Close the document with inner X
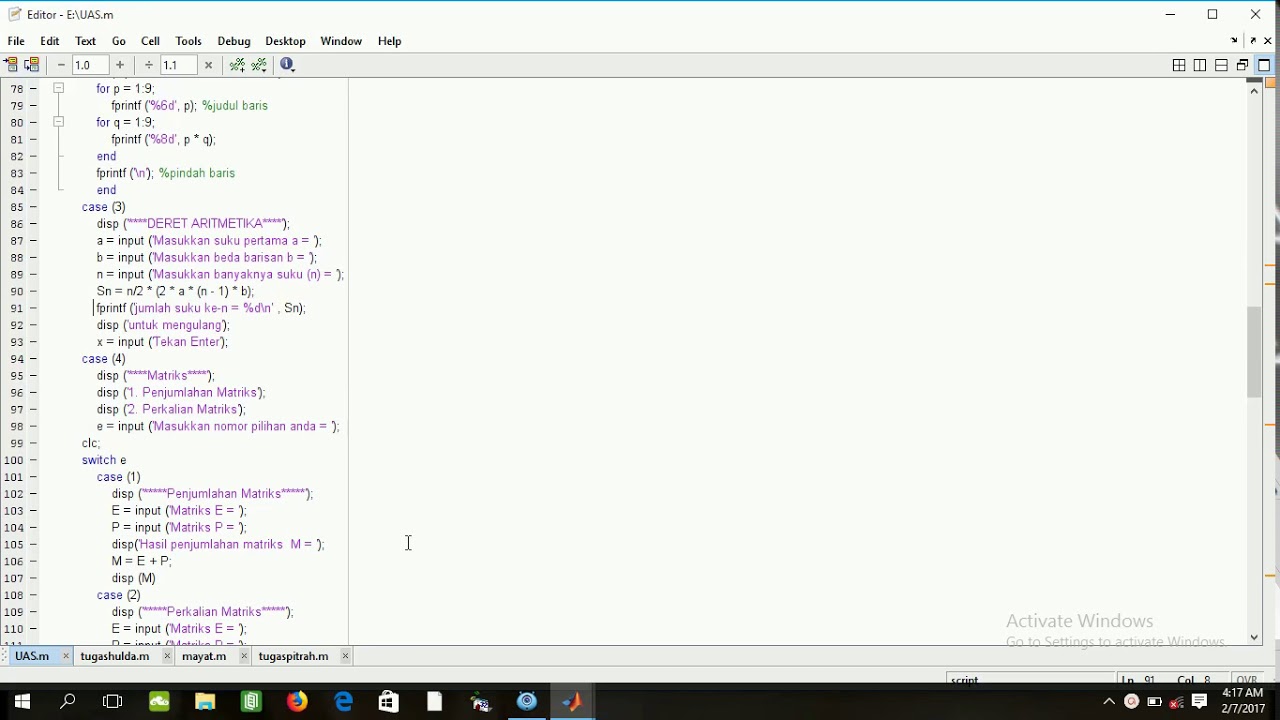 tap(1268, 41)
